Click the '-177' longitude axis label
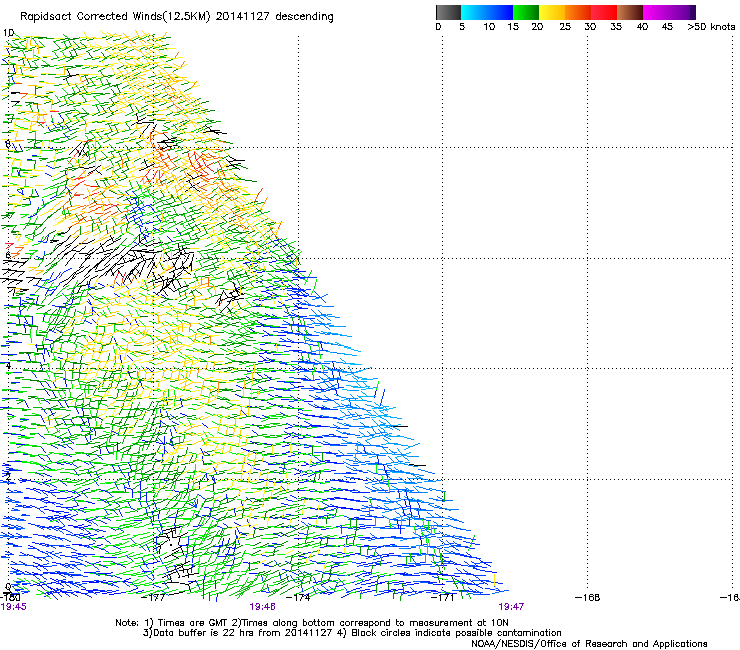 point(154,598)
